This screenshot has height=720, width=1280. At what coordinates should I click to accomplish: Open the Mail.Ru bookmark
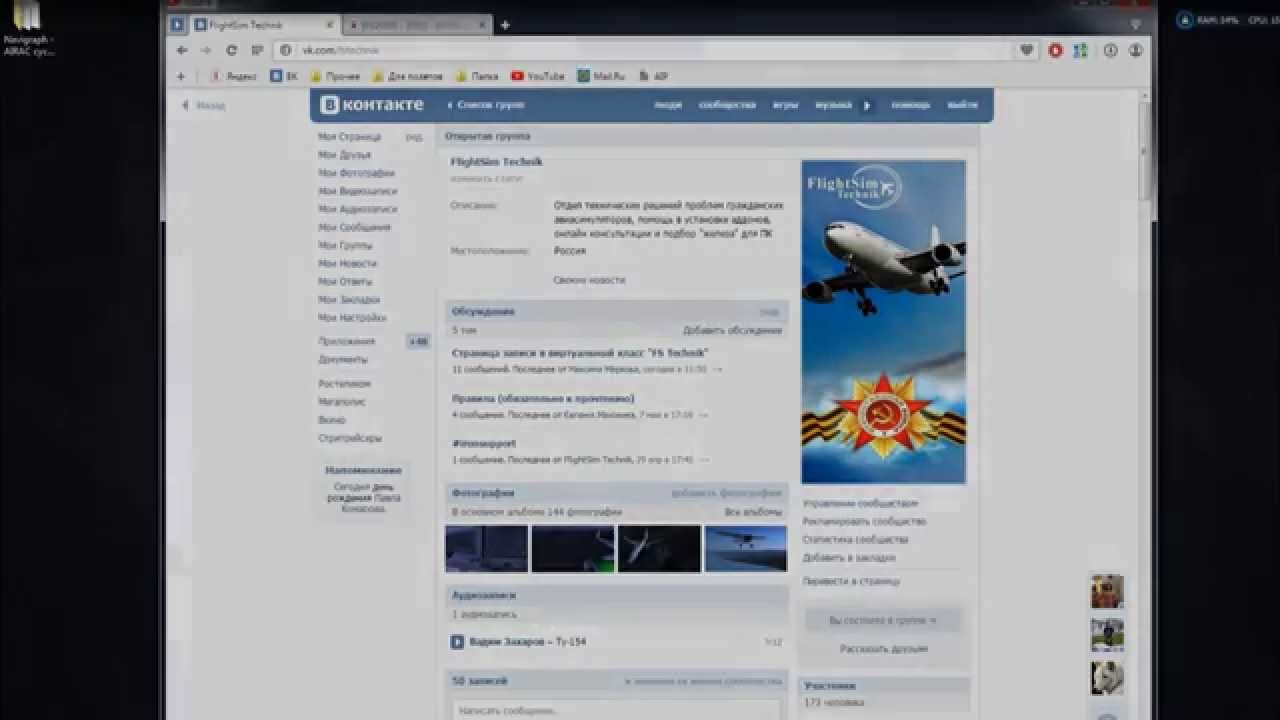[x=601, y=76]
